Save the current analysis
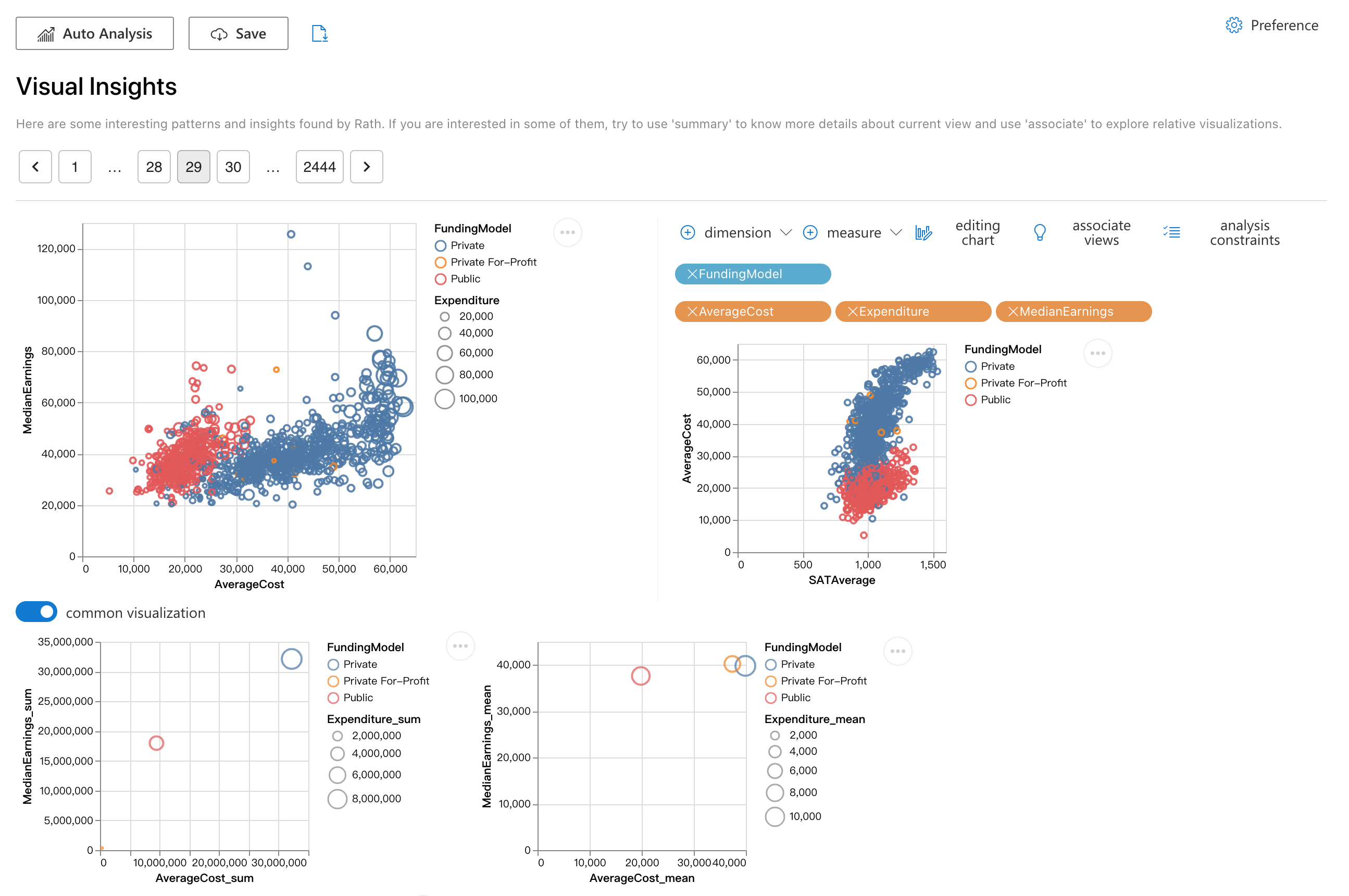The height and width of the screenshot is (896, 1349). tap(238, 33)
